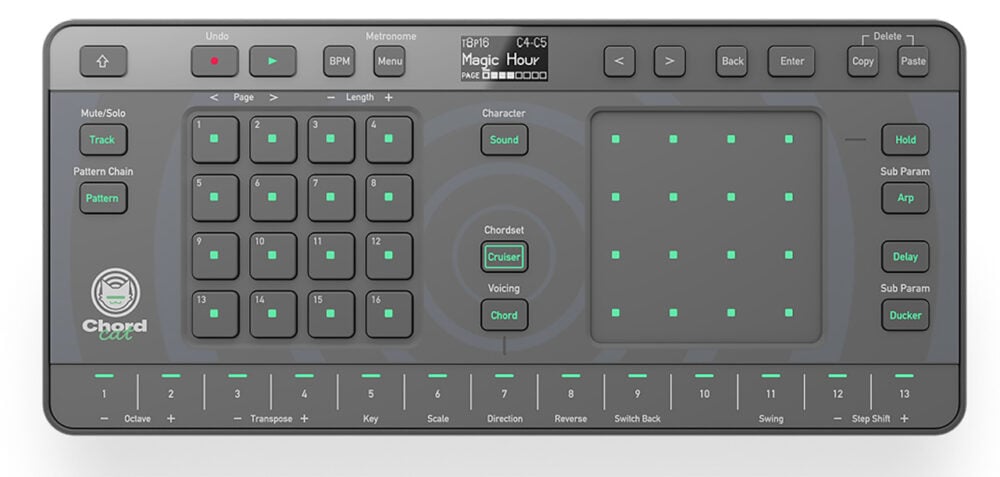Screen dimensions: 1000x477
Task: Tap the top-left dot on touch pad
Action: pos(616,139)
